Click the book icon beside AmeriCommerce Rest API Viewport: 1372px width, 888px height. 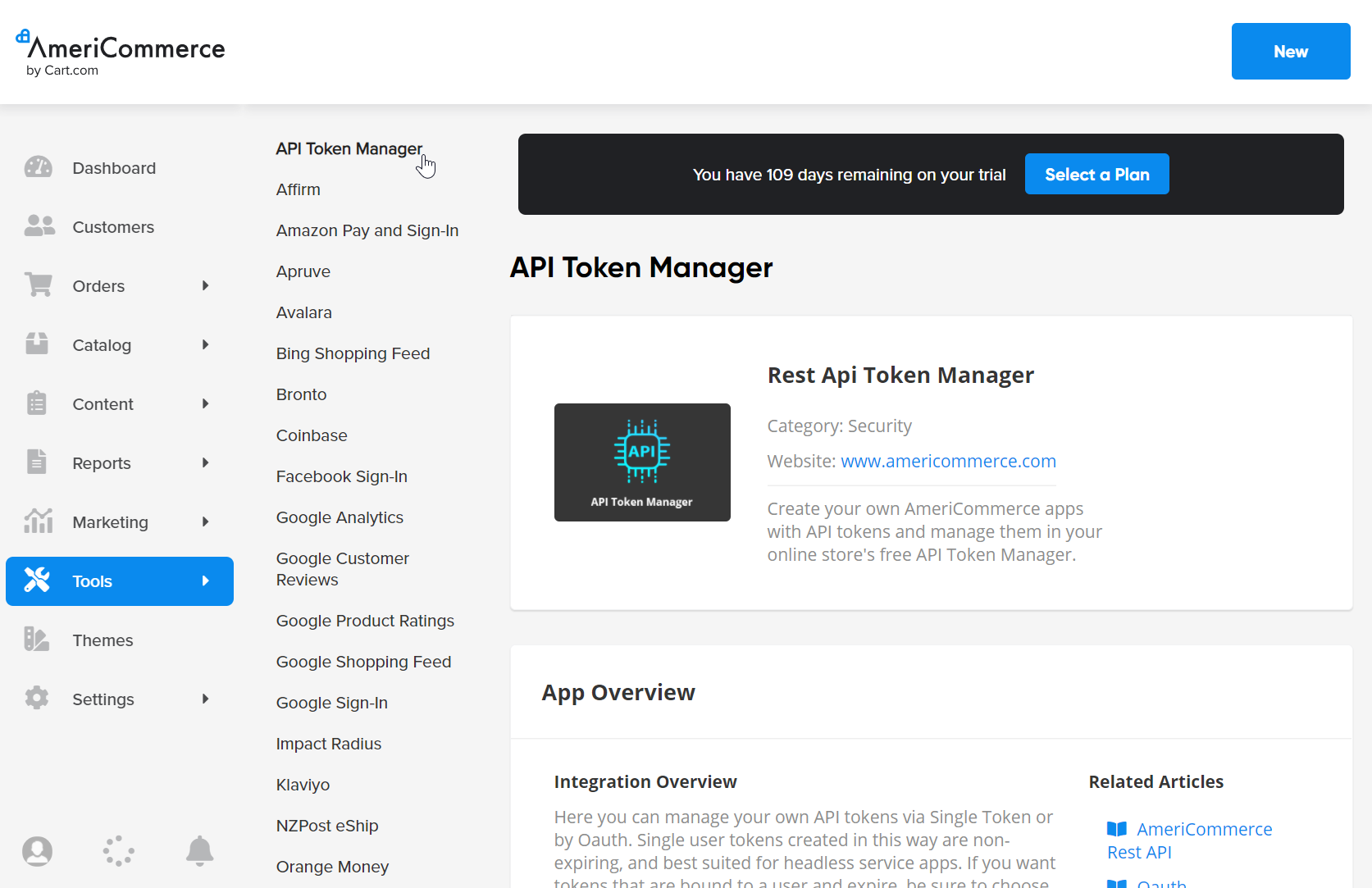[x=1117, y=829]
